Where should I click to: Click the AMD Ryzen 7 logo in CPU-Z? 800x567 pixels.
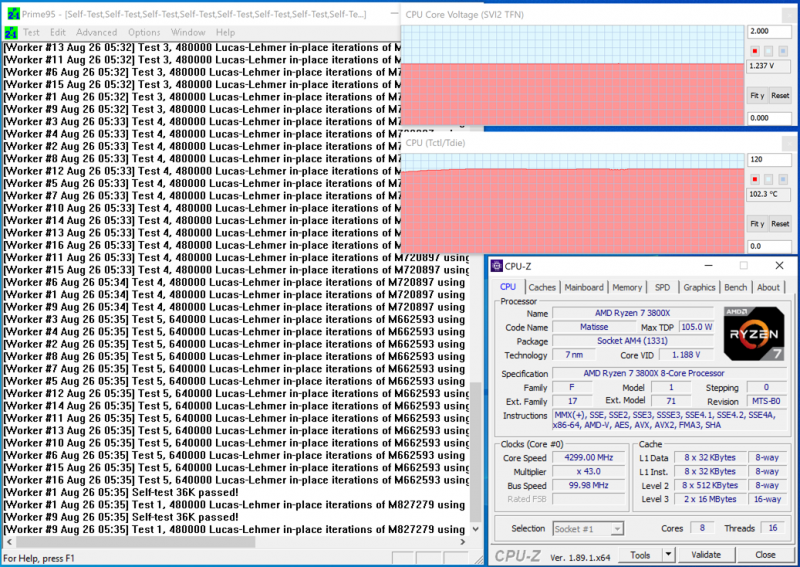pyautogui.click(x=754, y=333)
